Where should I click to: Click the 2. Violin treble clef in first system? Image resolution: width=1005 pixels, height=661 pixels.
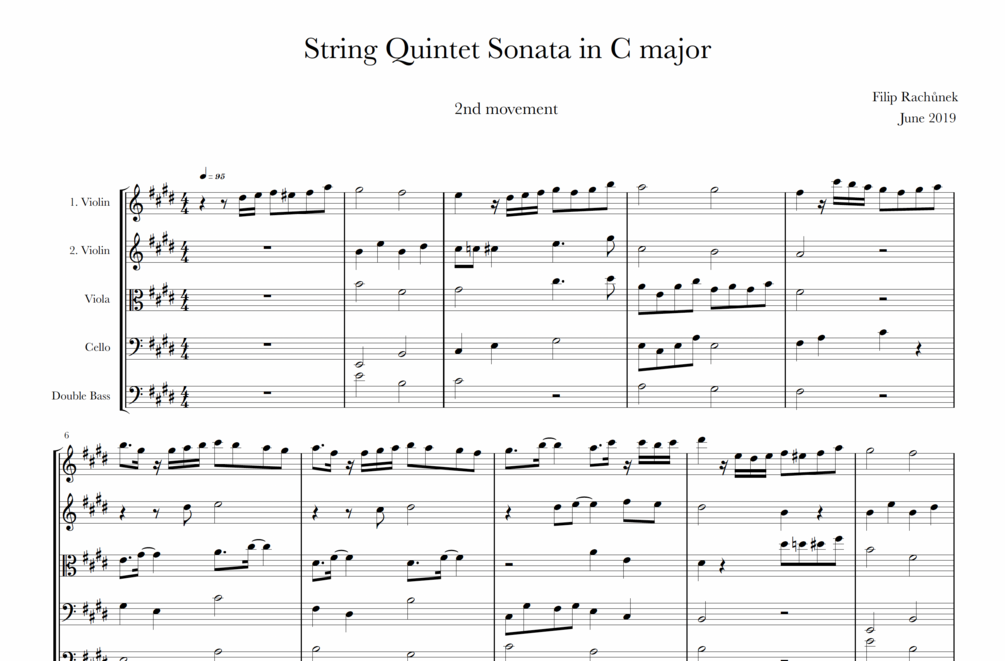[x=137, y=251]
